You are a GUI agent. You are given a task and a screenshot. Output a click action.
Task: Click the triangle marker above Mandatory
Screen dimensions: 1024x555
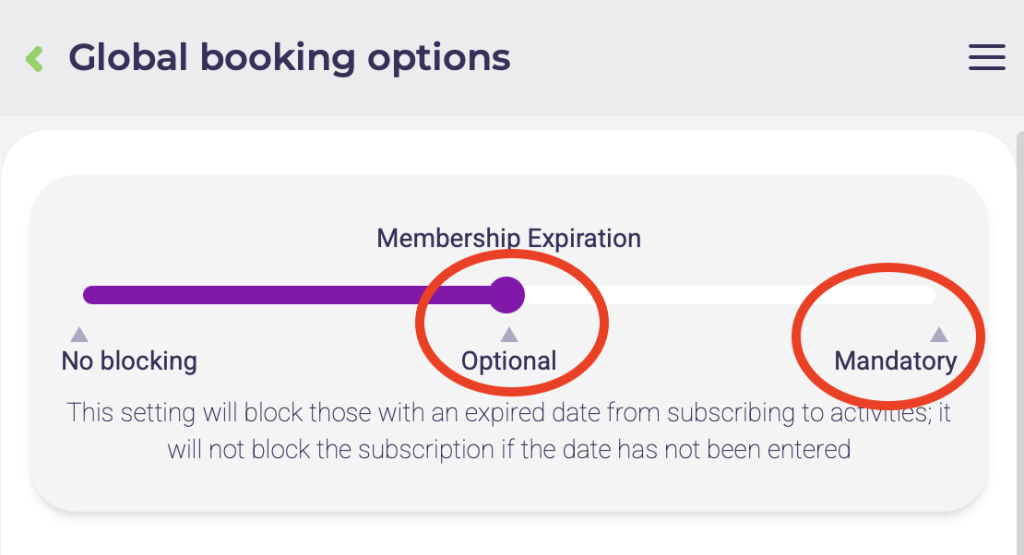pyautogui.click(x=938, y=334)
